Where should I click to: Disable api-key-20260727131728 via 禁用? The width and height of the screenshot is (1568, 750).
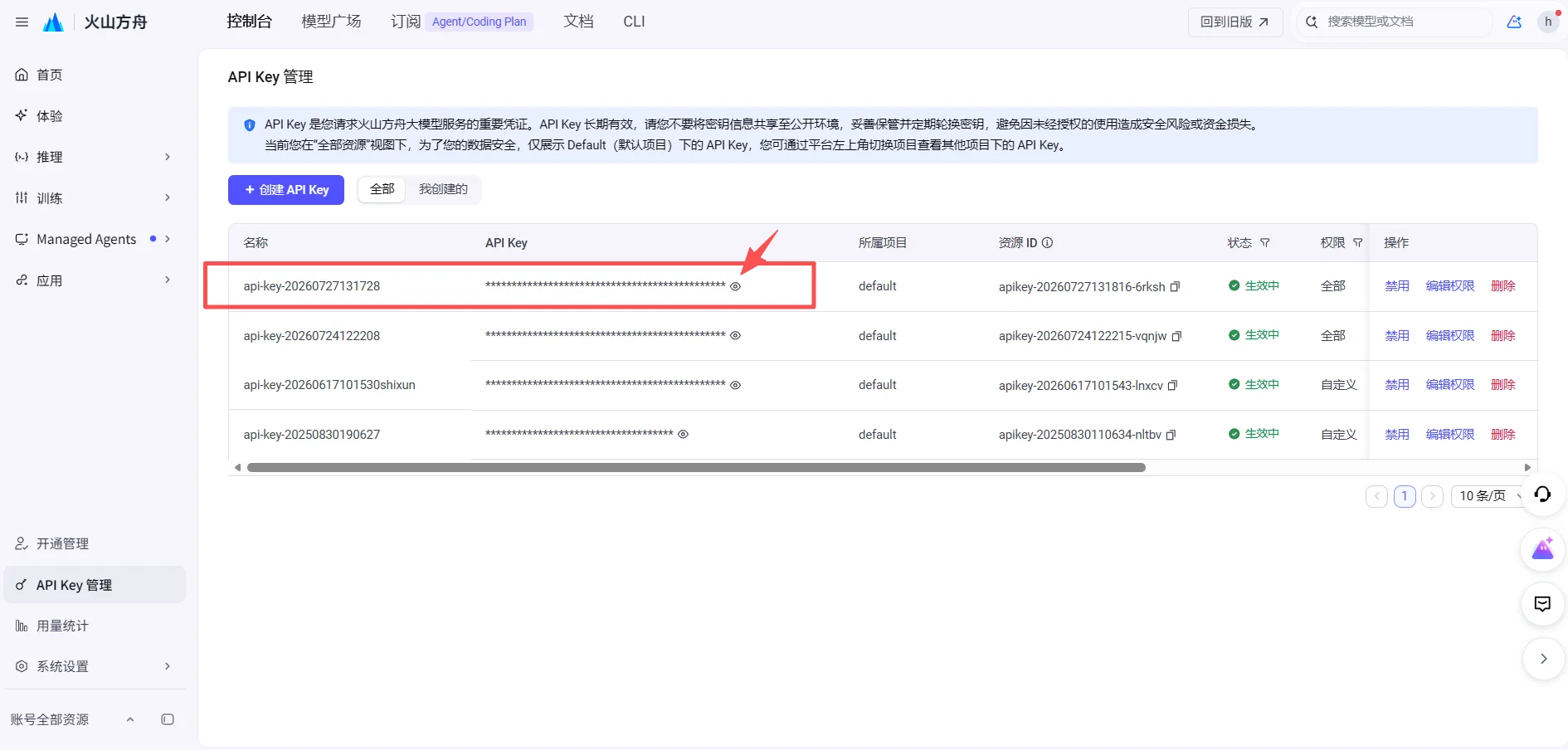(1397, 286)
